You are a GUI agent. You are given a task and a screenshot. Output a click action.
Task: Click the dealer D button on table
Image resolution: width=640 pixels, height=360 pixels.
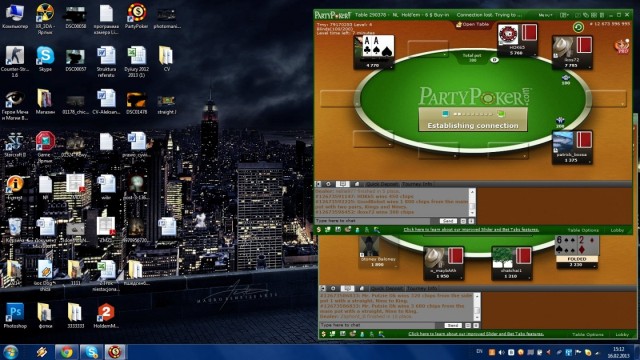(494, 60)
